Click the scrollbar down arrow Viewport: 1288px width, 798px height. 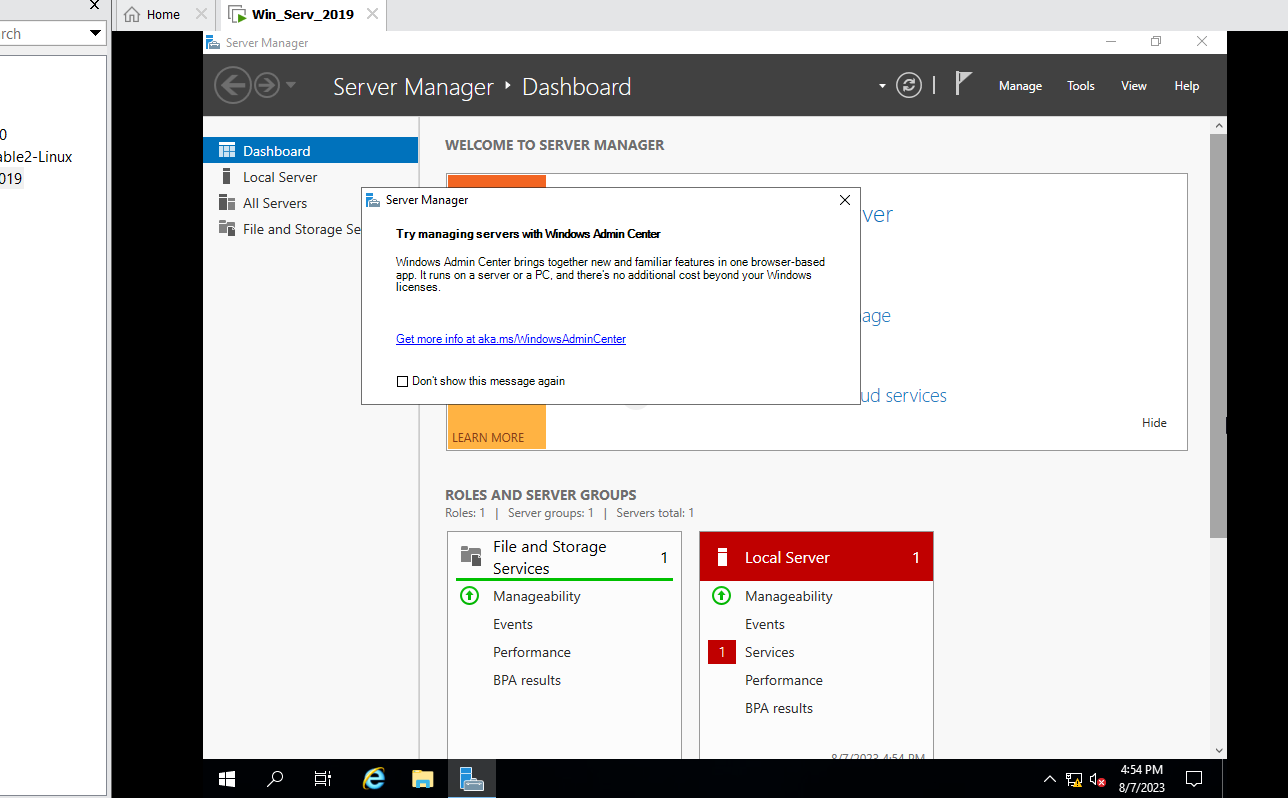pyautogui.click(x=1218, y=750)
